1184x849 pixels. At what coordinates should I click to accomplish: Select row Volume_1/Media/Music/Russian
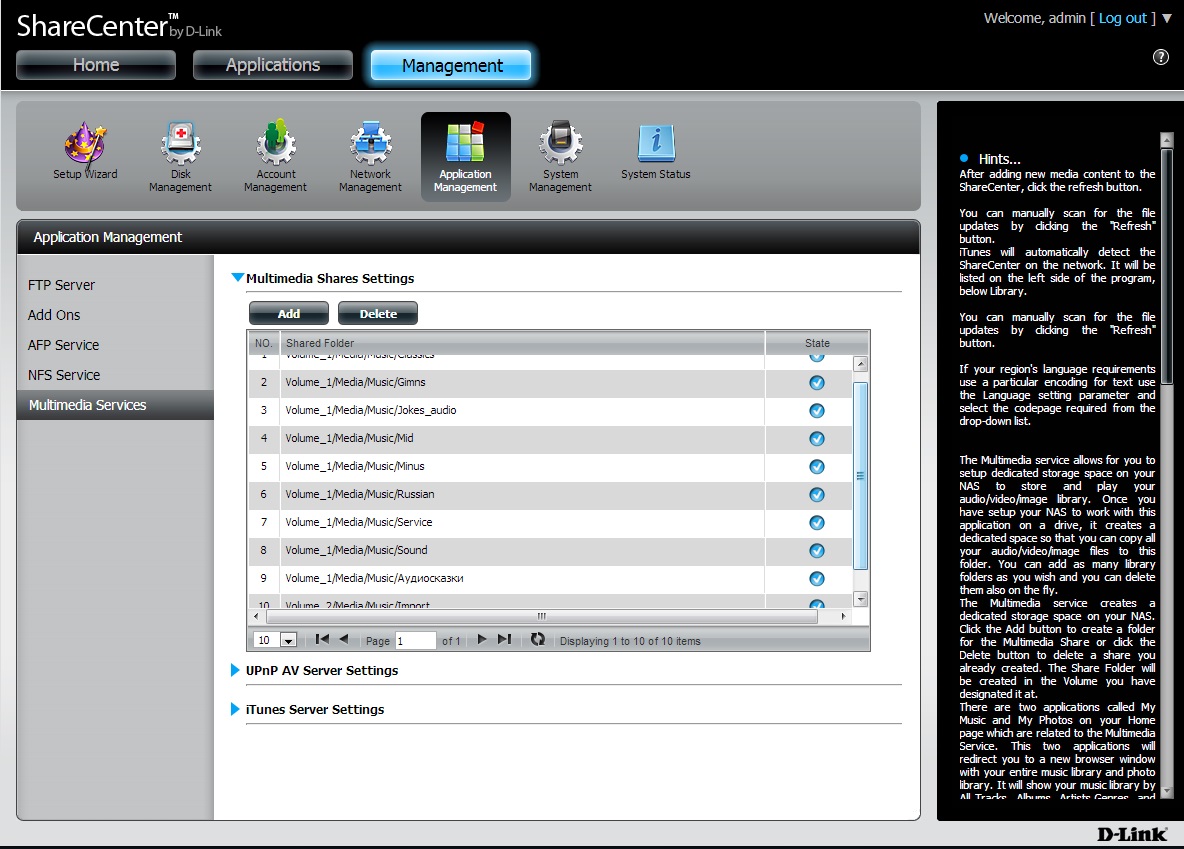(x=550, y=495)
